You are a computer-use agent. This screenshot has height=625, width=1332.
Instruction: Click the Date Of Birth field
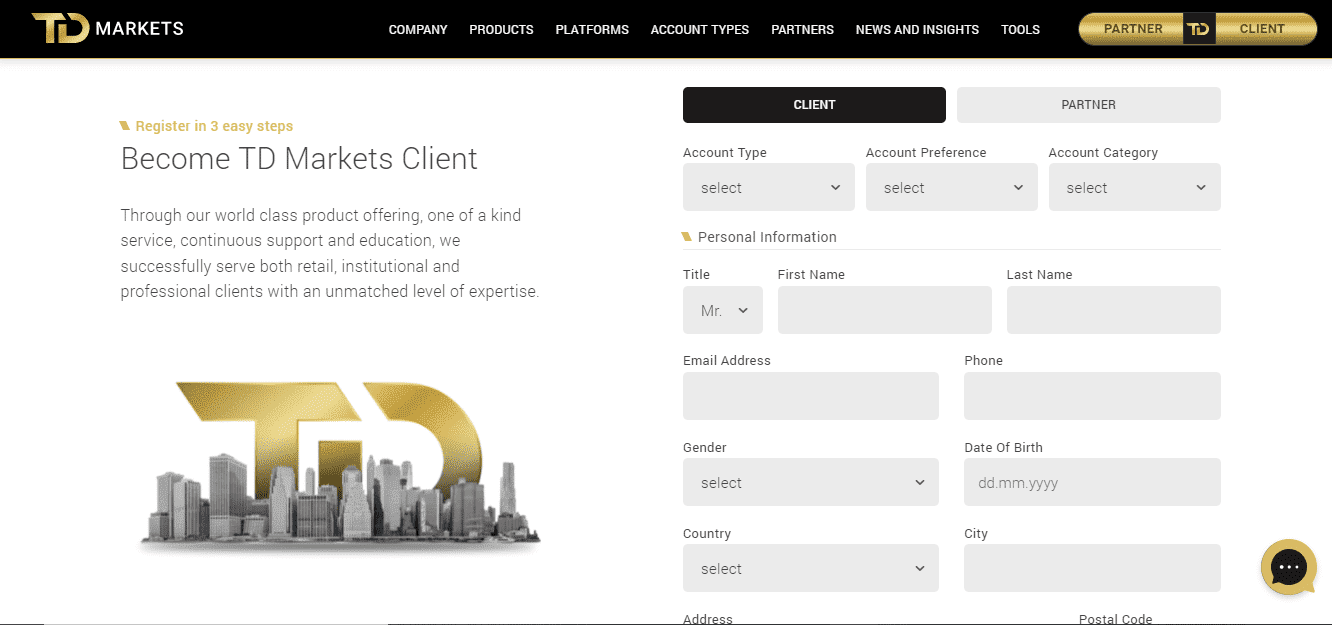click(1092, 482)
